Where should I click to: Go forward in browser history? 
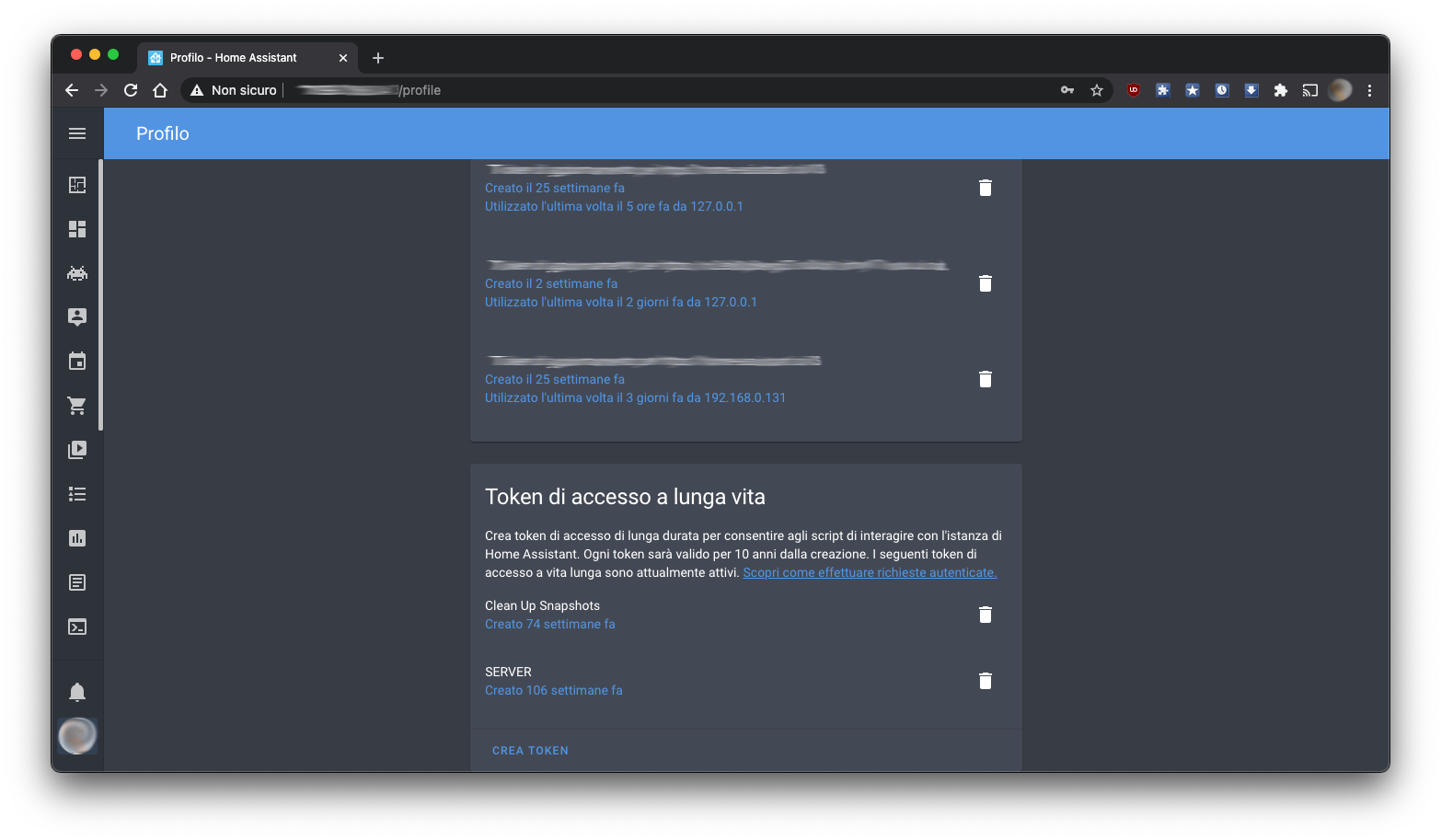click(x=101, y=90)
